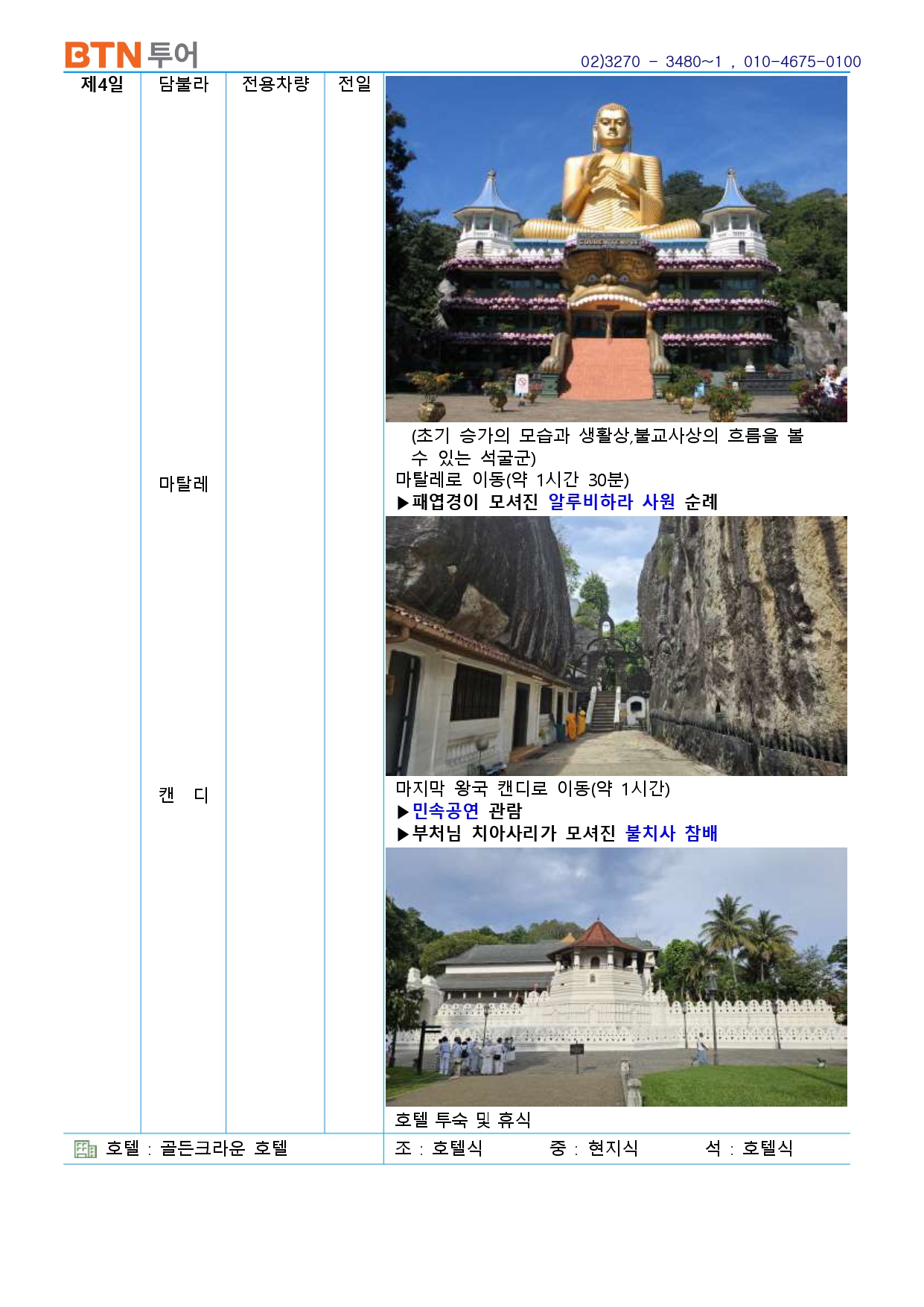
Task: Click the BTN 투어 logo
Action: coord(131,55)
